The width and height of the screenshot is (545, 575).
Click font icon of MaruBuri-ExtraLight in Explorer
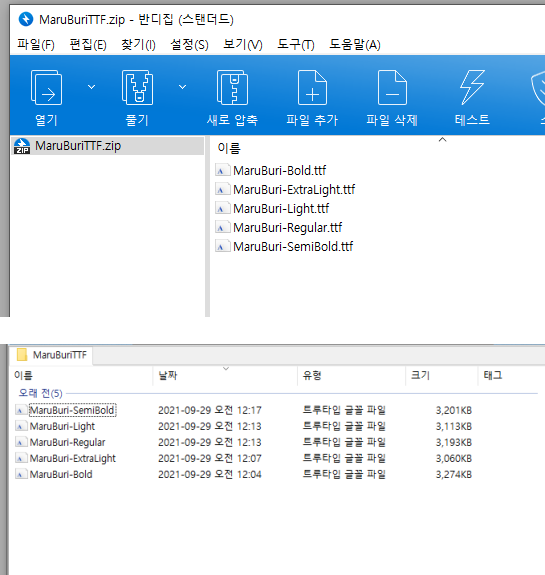[21, 458]
